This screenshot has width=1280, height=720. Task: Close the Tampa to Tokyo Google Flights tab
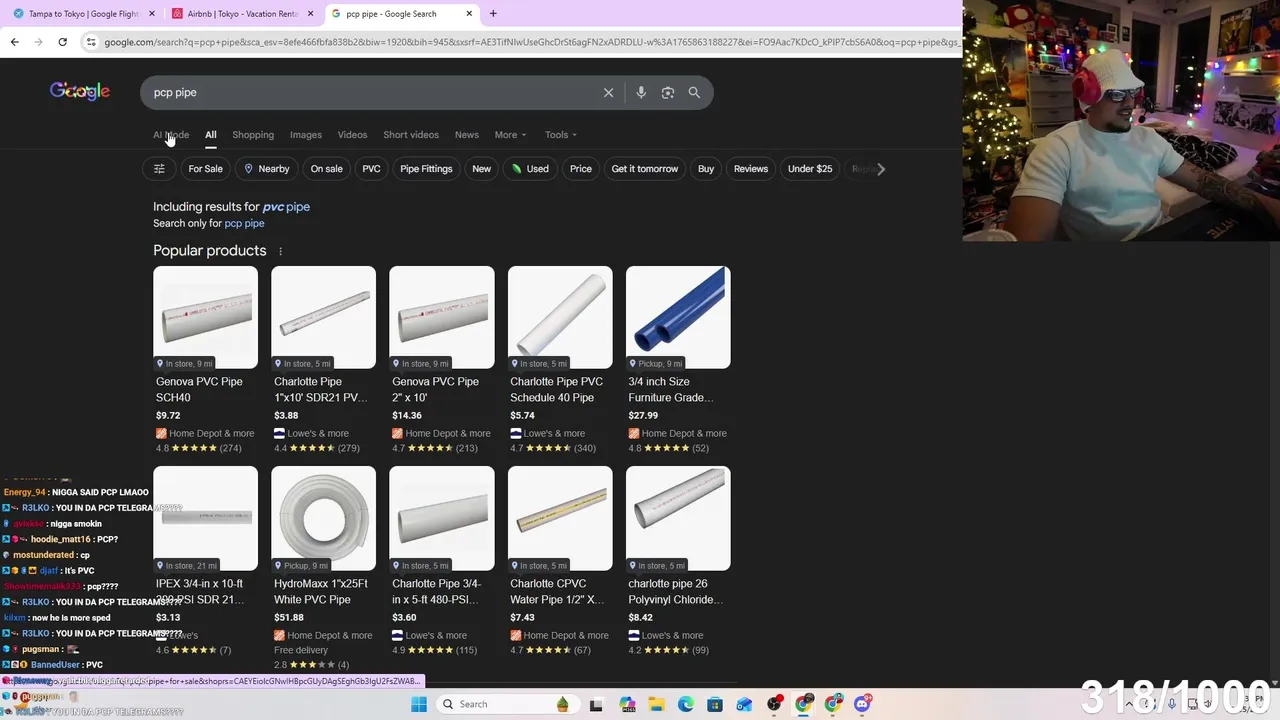tap(152, 14)
